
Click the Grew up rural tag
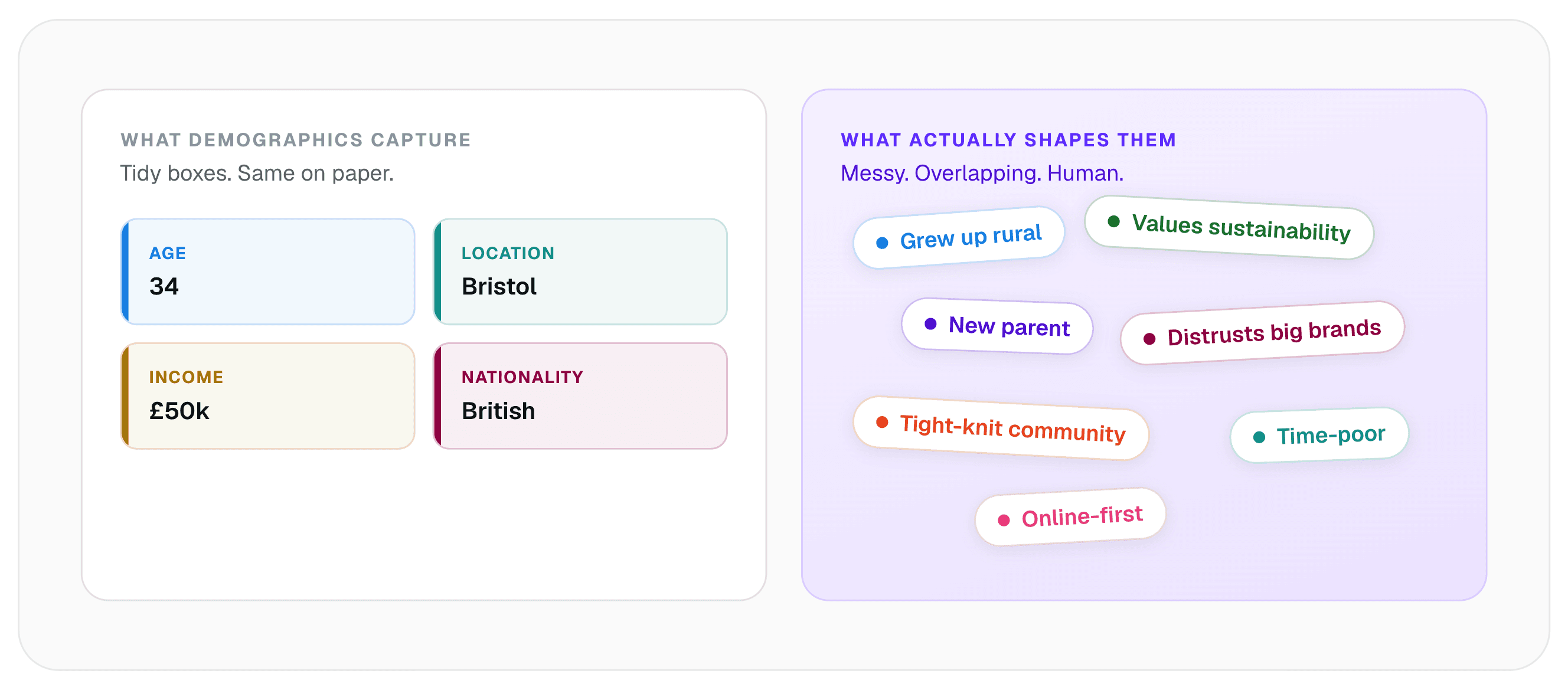point(959,237)
